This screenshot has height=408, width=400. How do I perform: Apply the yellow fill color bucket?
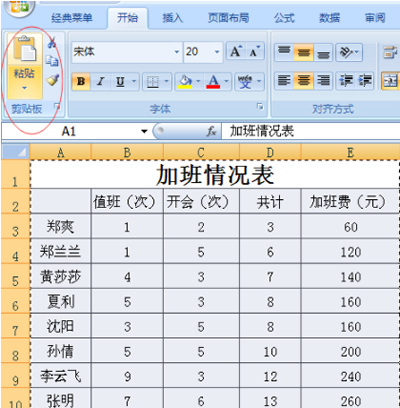185,81
